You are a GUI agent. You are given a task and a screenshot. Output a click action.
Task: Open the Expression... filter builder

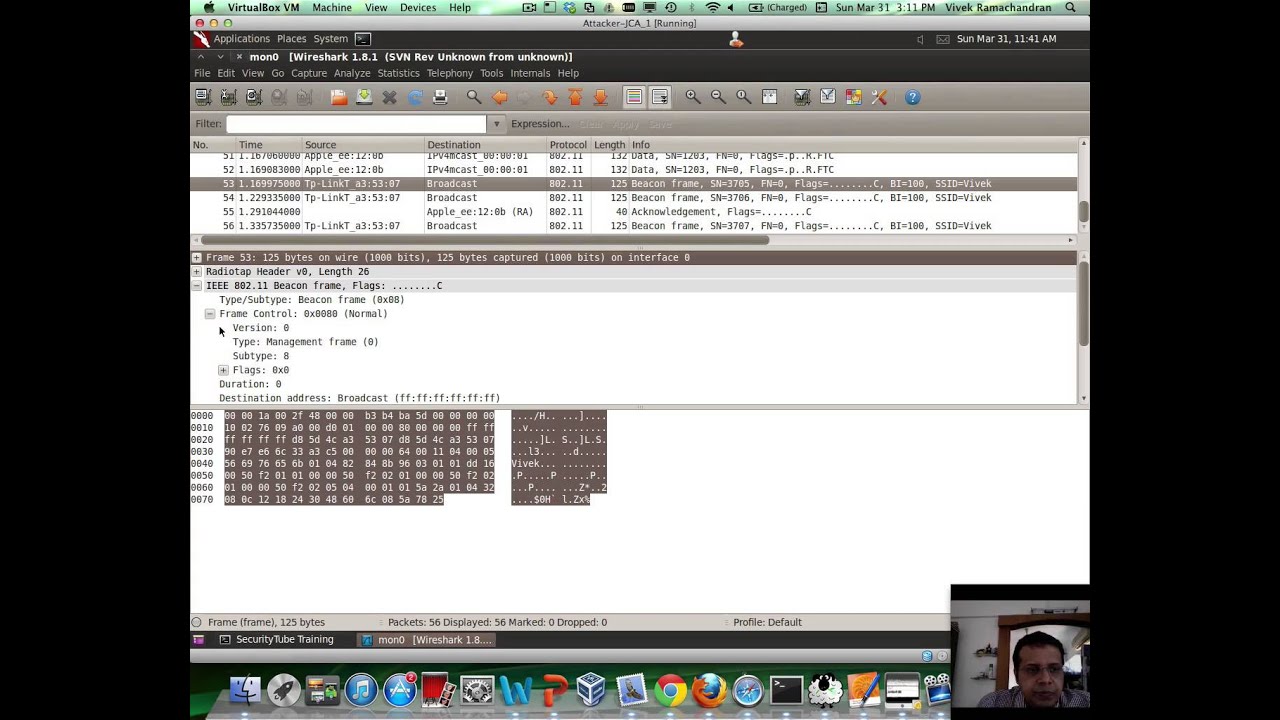click(540, 124)
